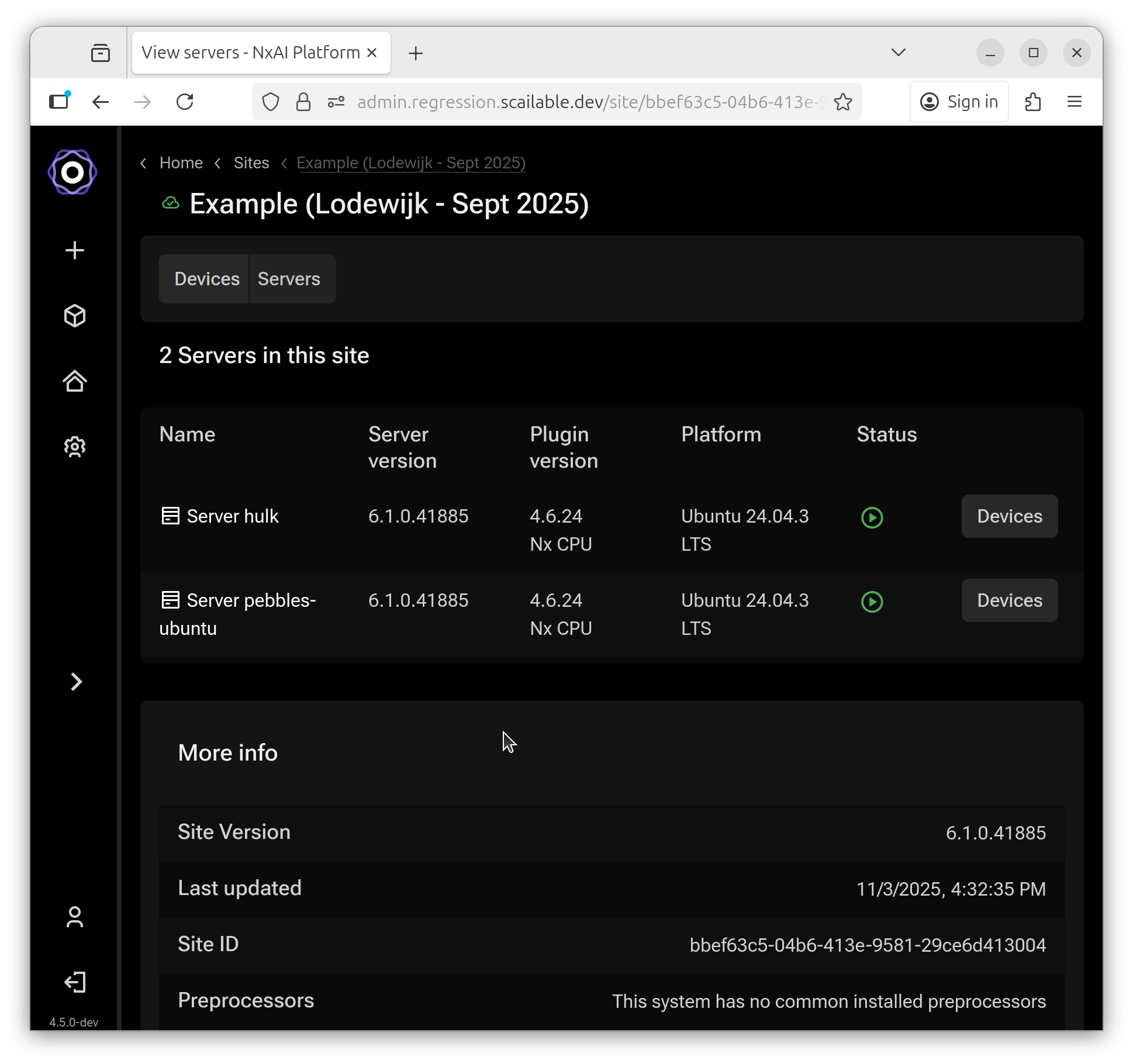Switch to the Devices tab
Image resolution: width=1133 pixels, height=1064 pixels.
point(207,279)
